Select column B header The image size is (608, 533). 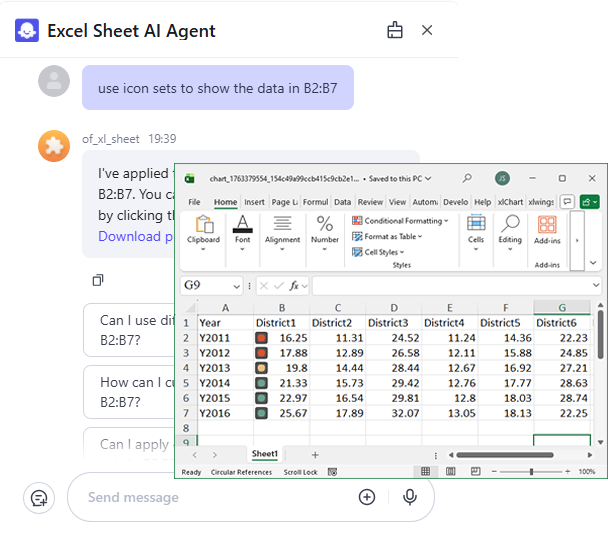point(282,308)
